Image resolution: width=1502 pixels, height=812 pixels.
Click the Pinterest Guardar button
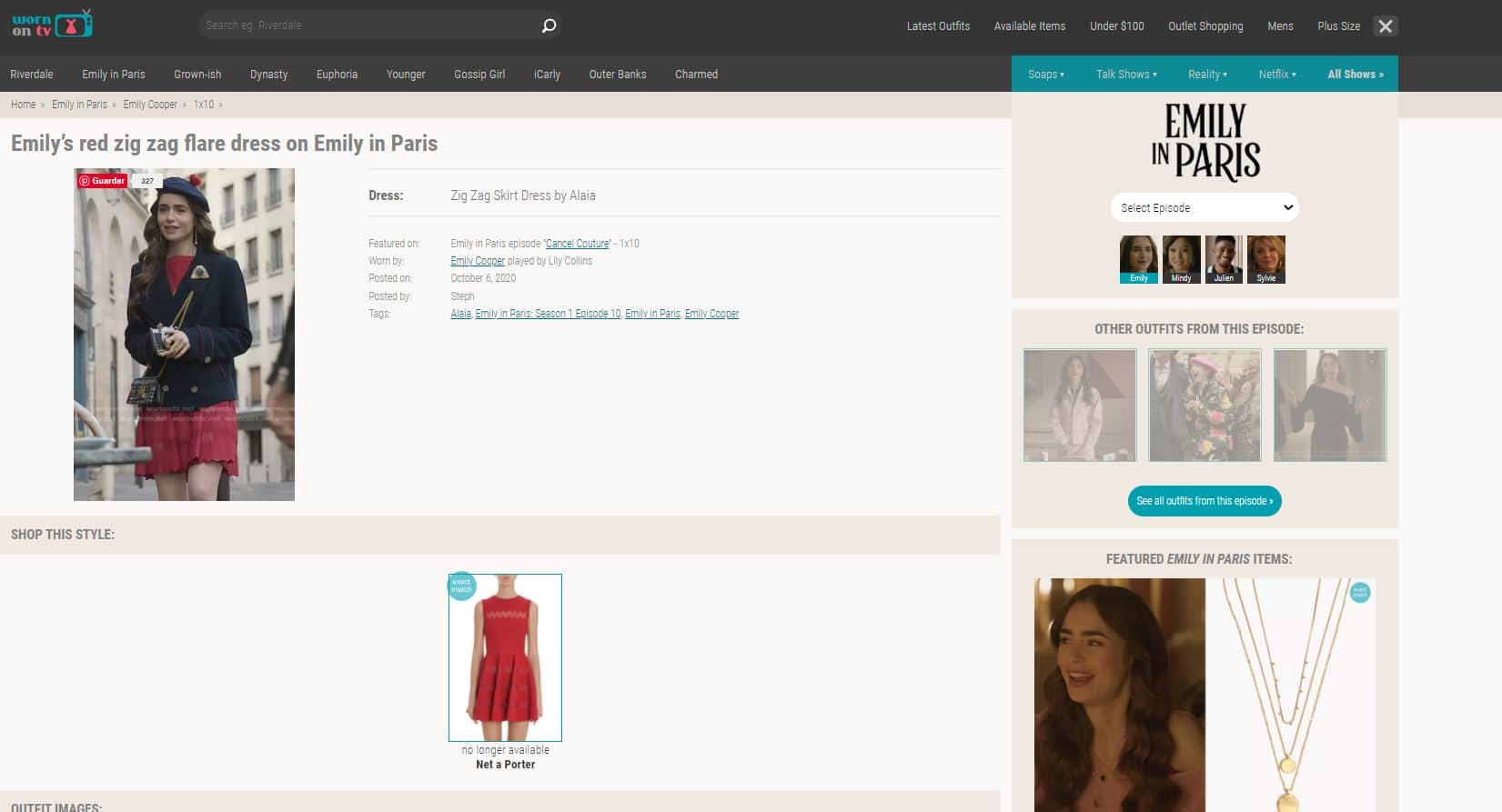point(102,181)
